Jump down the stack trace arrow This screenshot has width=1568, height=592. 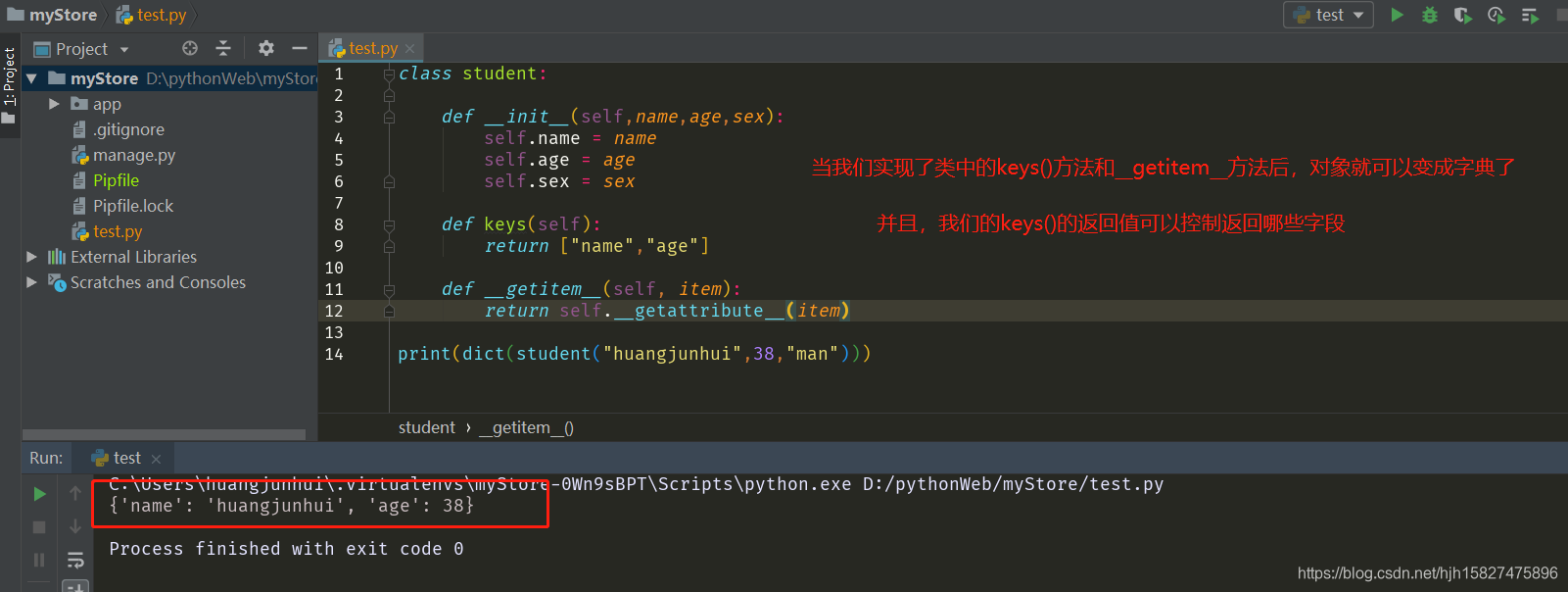75,527
